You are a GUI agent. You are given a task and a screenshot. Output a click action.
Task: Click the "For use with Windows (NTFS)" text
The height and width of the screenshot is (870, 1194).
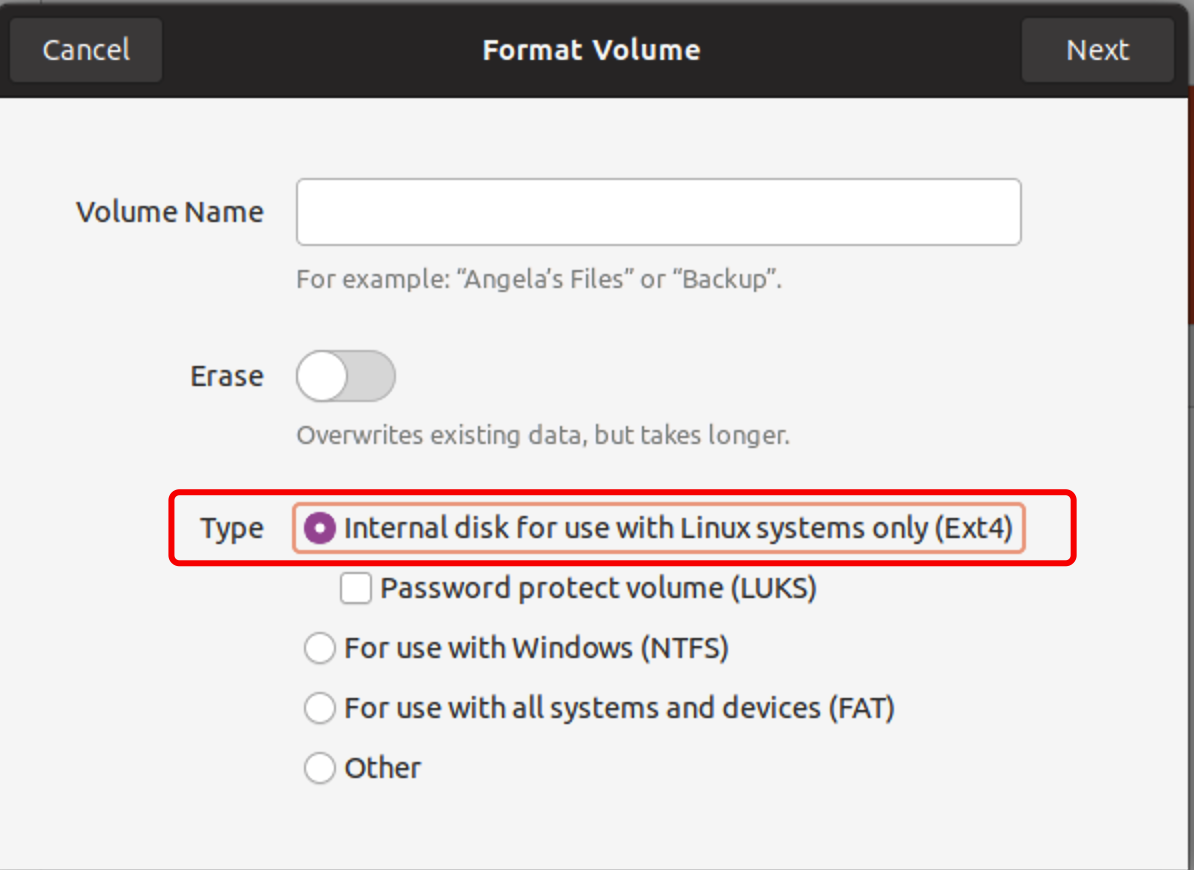coord(536,648)
